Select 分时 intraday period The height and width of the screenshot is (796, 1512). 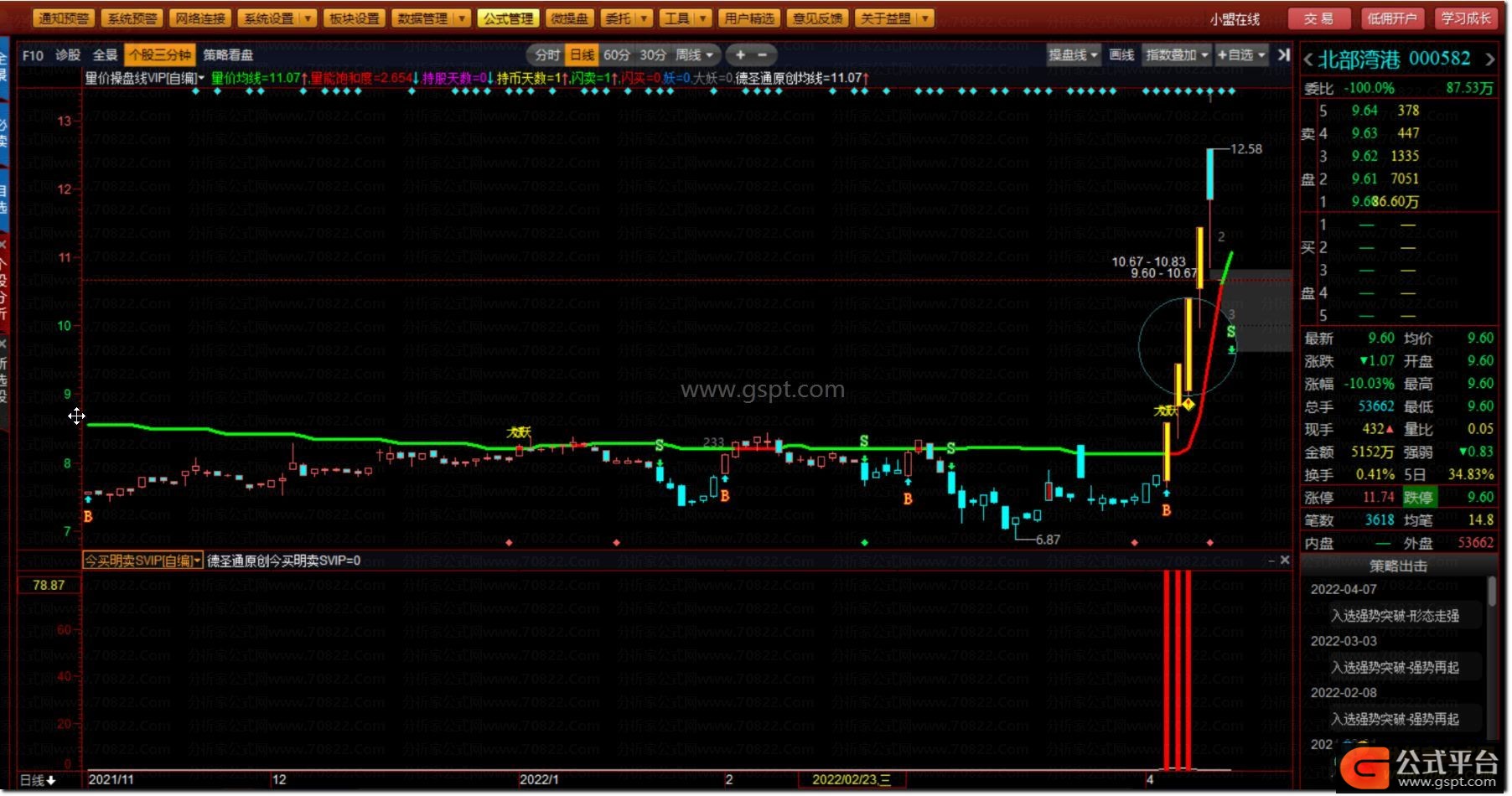coord(547,55)
